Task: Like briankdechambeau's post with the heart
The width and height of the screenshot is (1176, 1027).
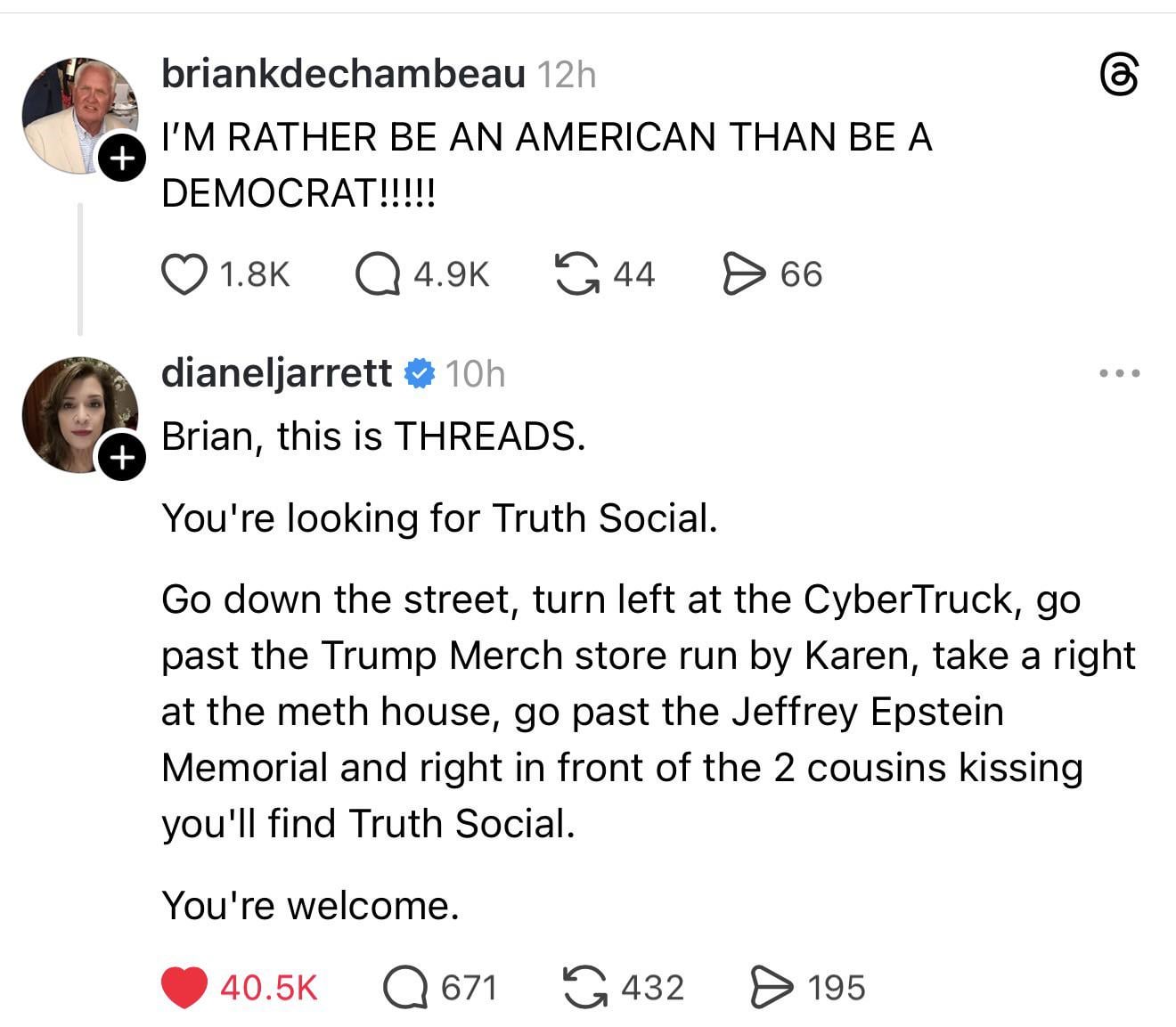Action: (x=183, y=274)
